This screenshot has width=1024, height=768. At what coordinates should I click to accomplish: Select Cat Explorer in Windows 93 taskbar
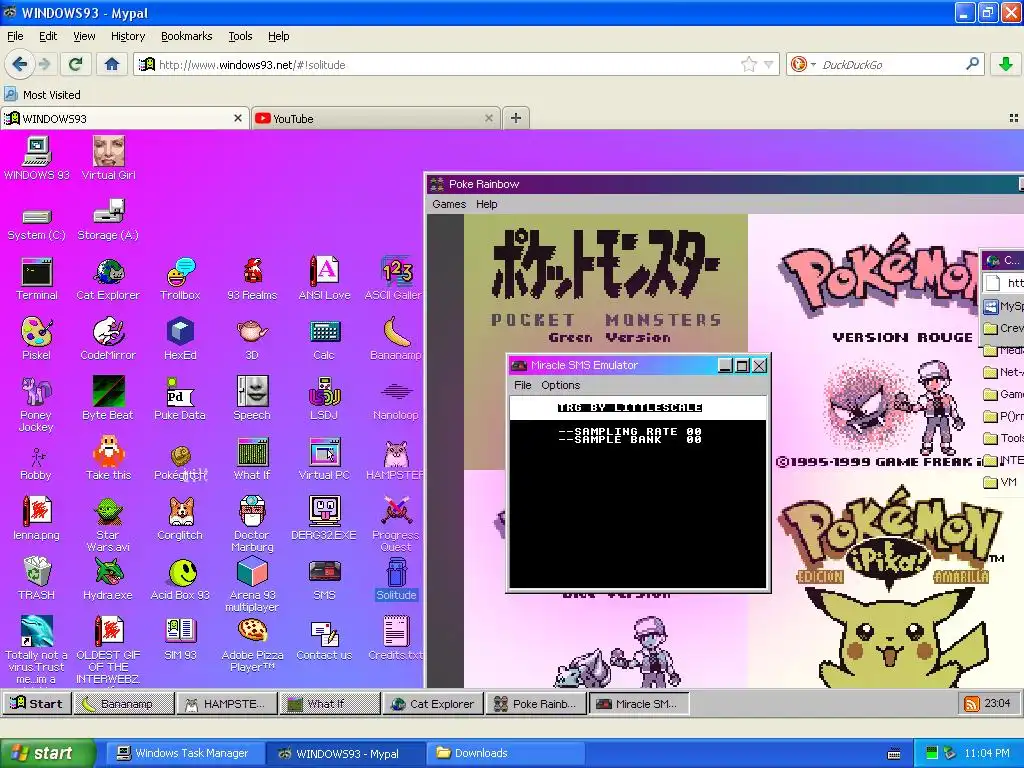[x=434, y=703]
